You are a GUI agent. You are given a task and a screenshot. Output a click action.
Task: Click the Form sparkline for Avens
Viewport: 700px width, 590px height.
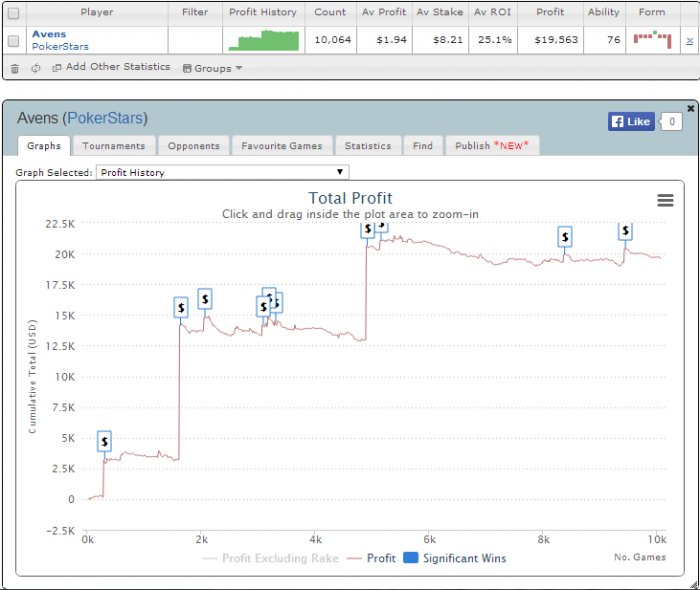pos(652,40)
